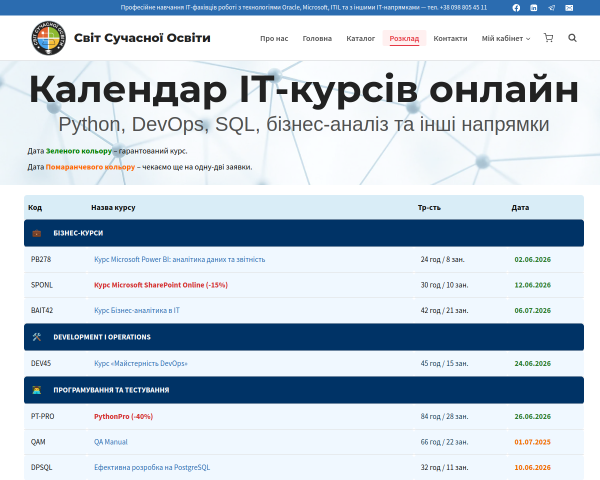Open the Контакти menu item
Image resolution: width=600 pixels, height=480 pixels.
tap(450, 38)
